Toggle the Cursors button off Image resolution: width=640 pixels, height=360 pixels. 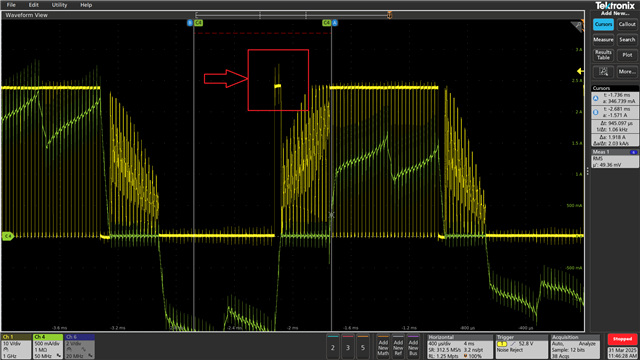tap(603, 24)
